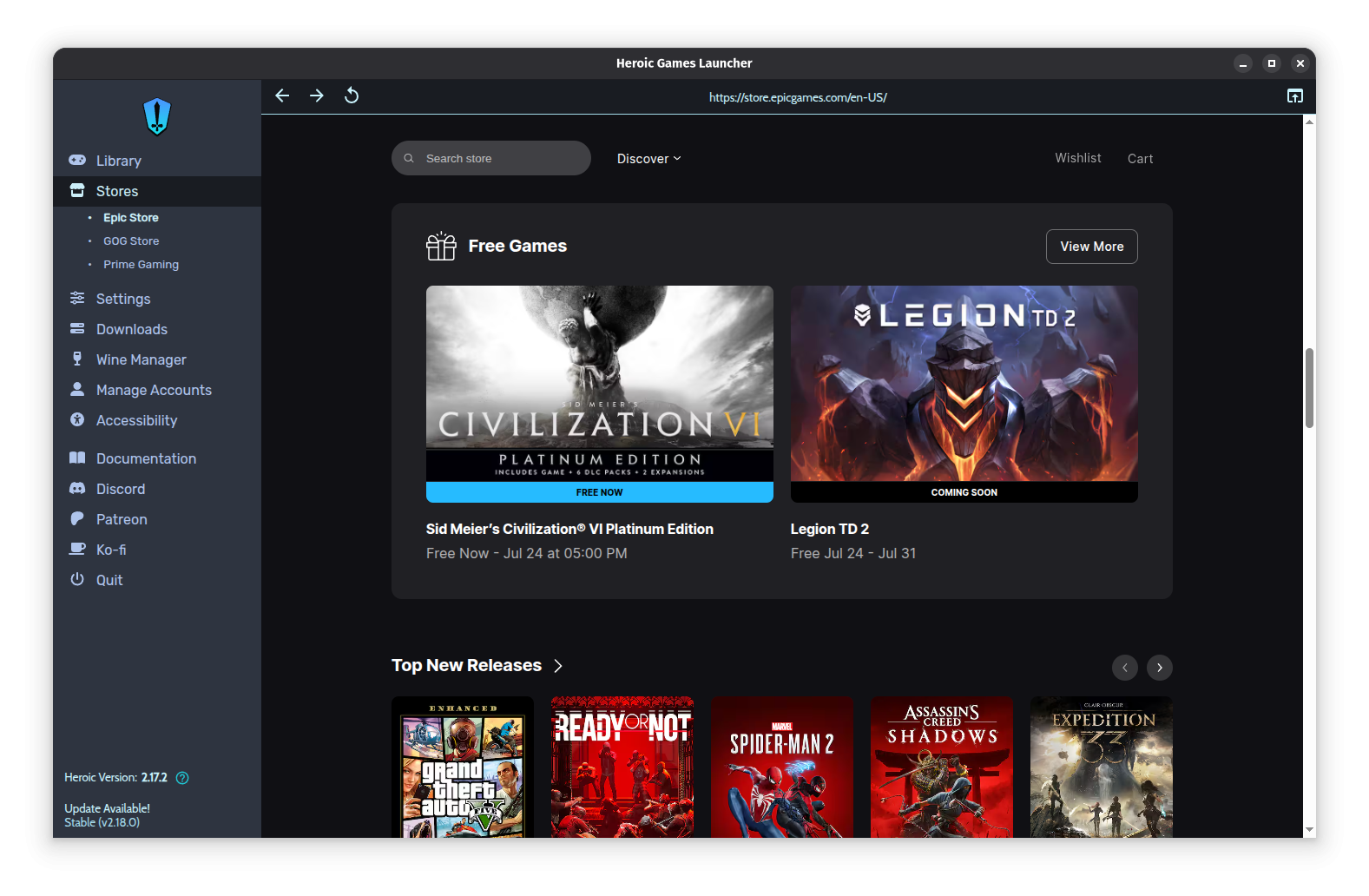Screen dimensions: 1369x896
Task: Go forward with the right arrow
Action: (x=317, y=96)
